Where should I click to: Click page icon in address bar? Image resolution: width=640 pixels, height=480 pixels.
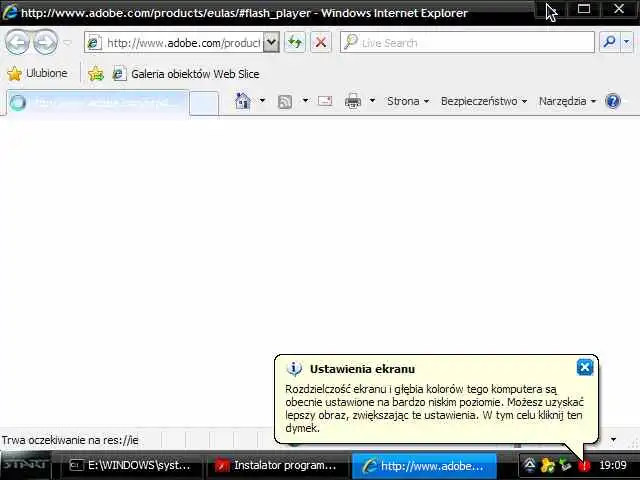coord(94,42)
